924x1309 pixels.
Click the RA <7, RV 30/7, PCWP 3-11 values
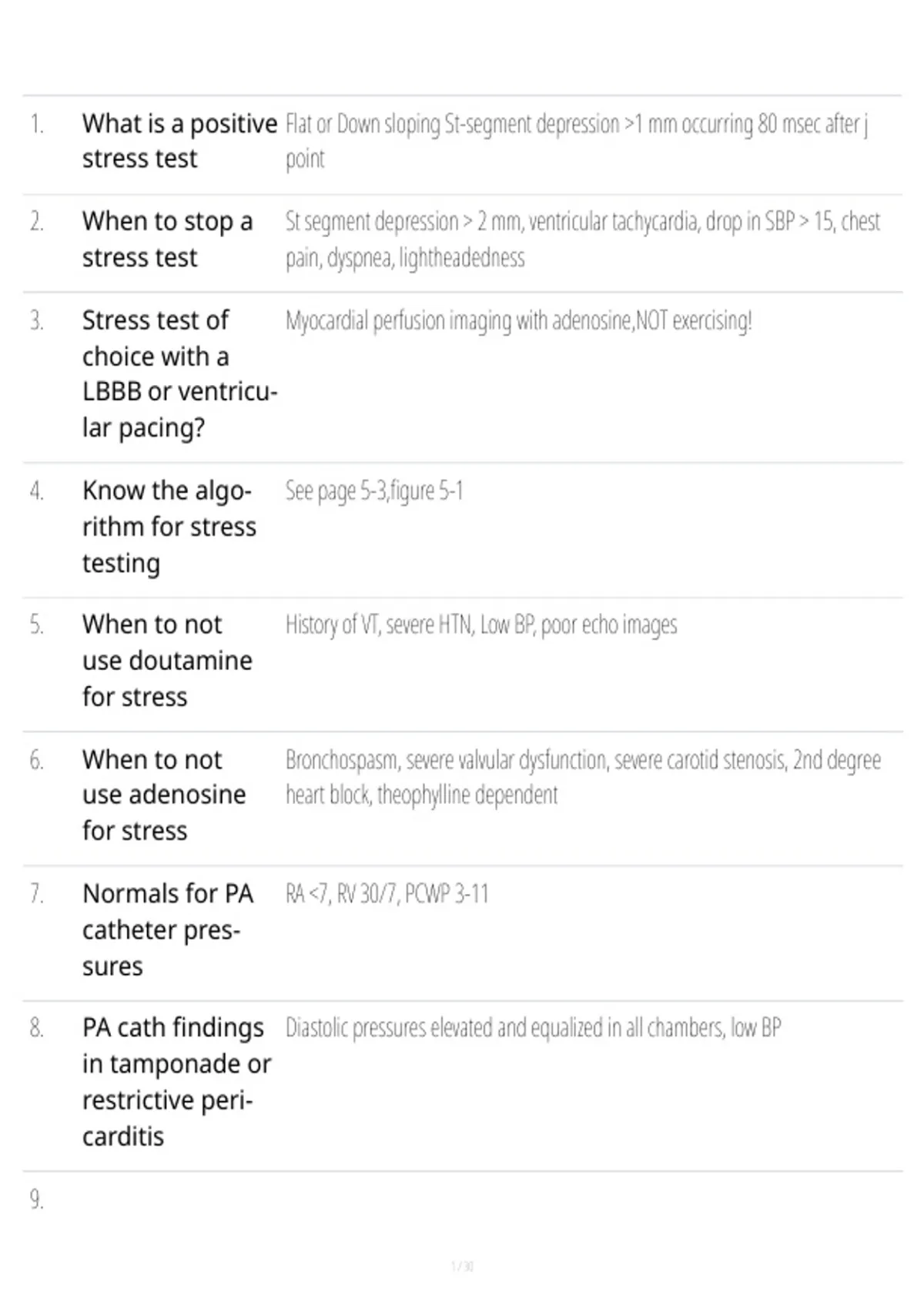click(x=387, y=894)
